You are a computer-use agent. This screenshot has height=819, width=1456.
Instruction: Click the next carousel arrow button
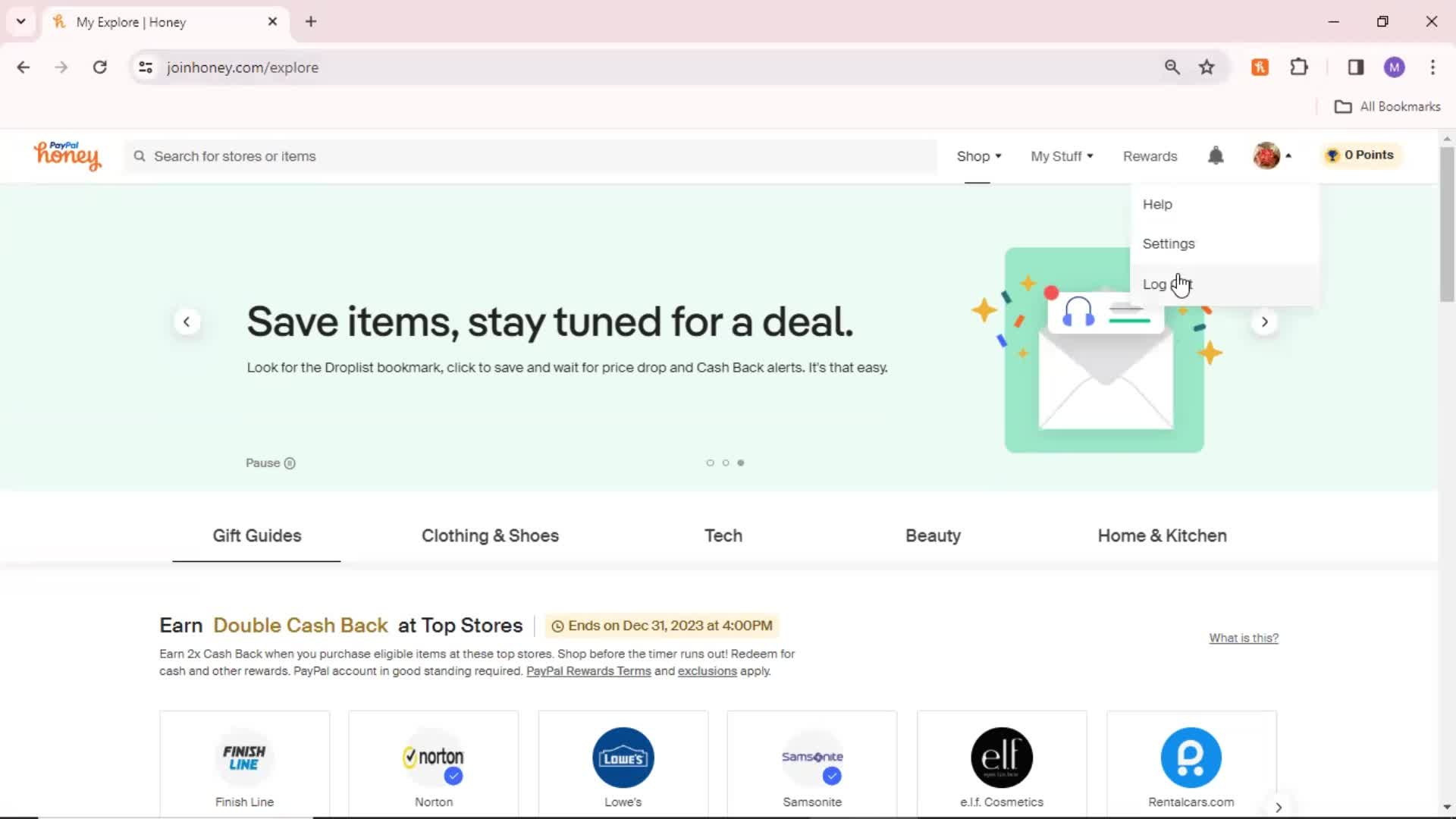[x=1264, y=322]
